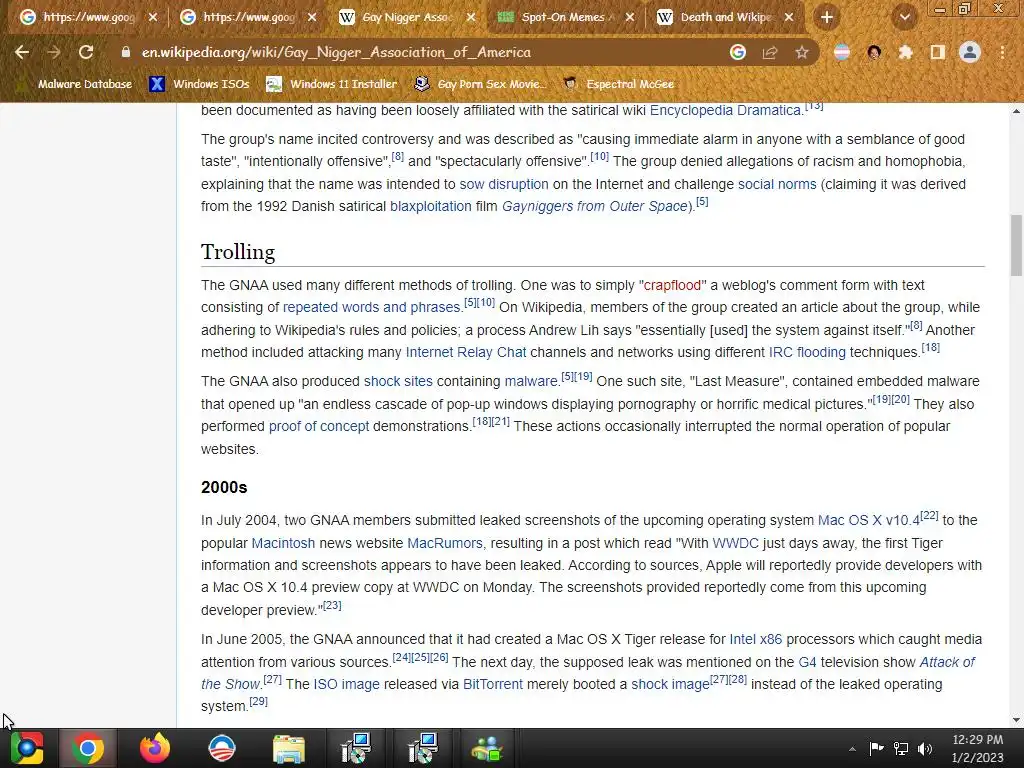Click the Trolling section heading
This screenshot has width=1024, height=768.
coord(238,252)
